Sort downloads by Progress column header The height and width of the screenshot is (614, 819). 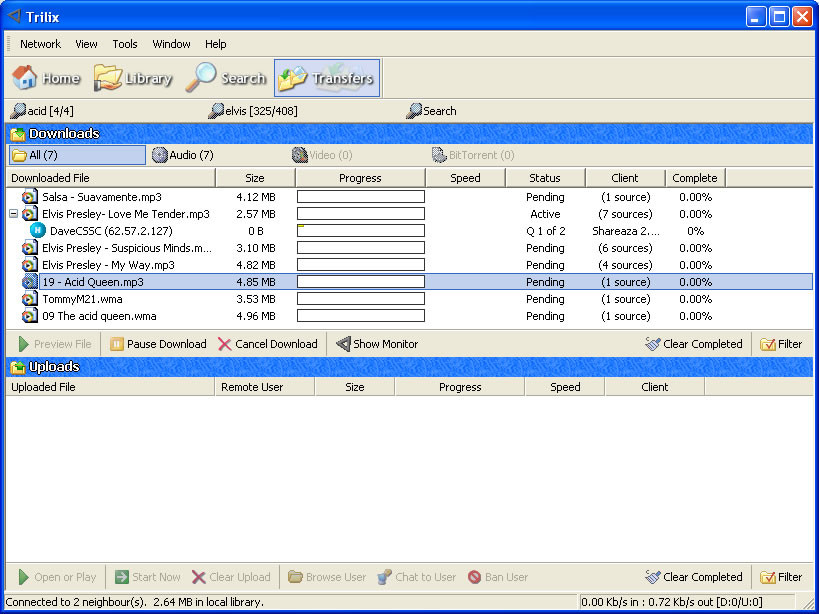(x=360, y=178)
